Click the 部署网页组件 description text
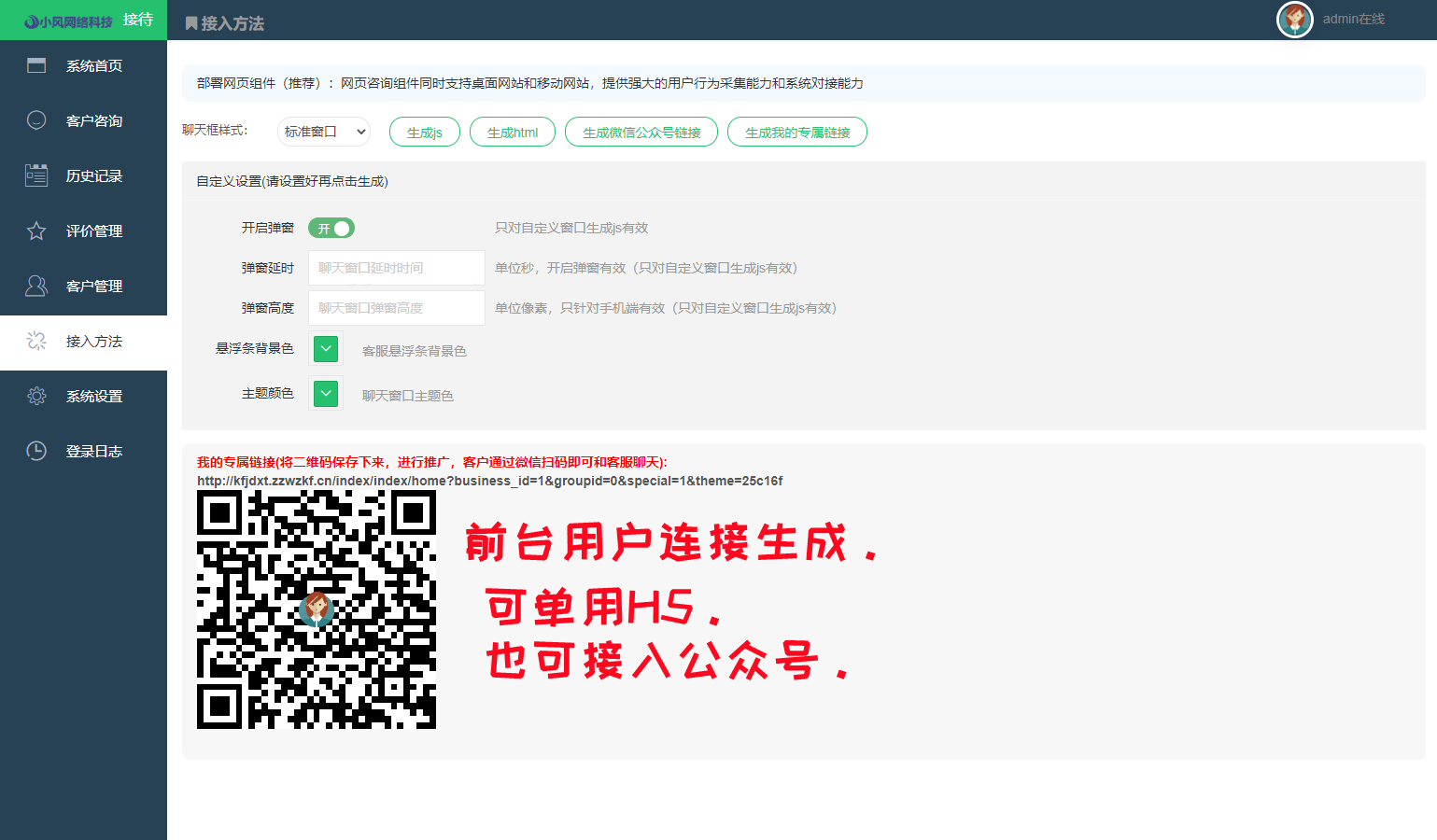This screenshot has width=1437, height=840. point(529,83)
